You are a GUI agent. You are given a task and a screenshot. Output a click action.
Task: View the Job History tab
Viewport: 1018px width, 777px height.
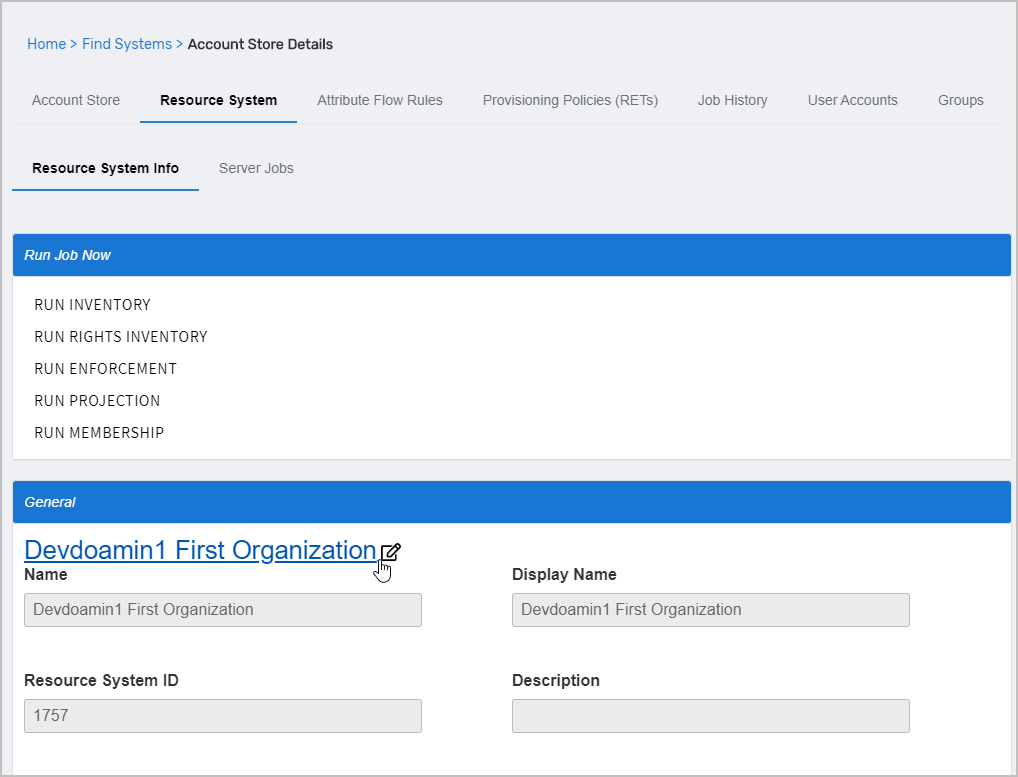click(x=733, y=100)
